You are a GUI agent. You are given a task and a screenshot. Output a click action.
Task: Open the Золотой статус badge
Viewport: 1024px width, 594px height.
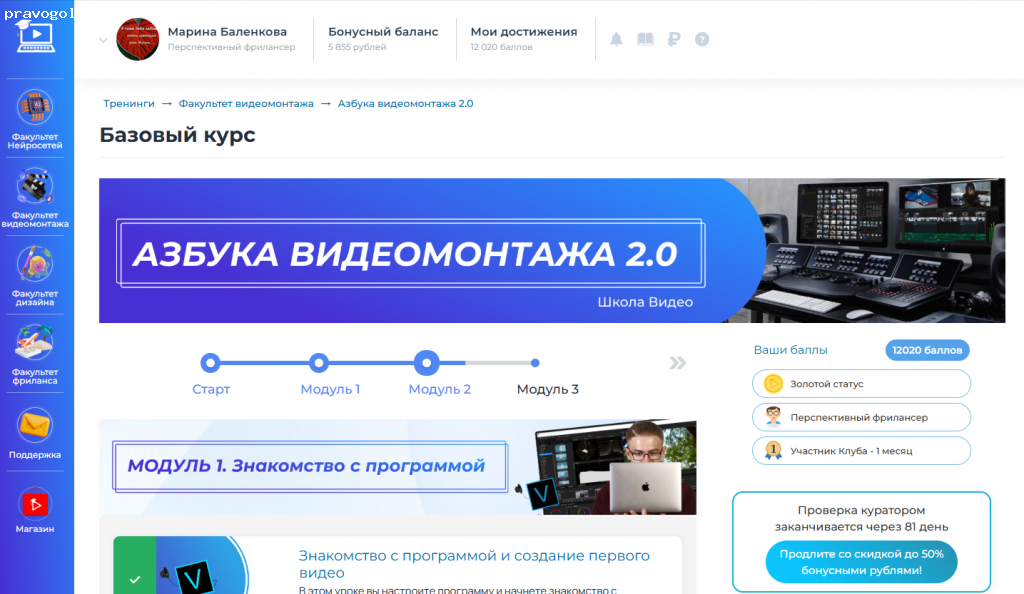[x=860, y=383]
